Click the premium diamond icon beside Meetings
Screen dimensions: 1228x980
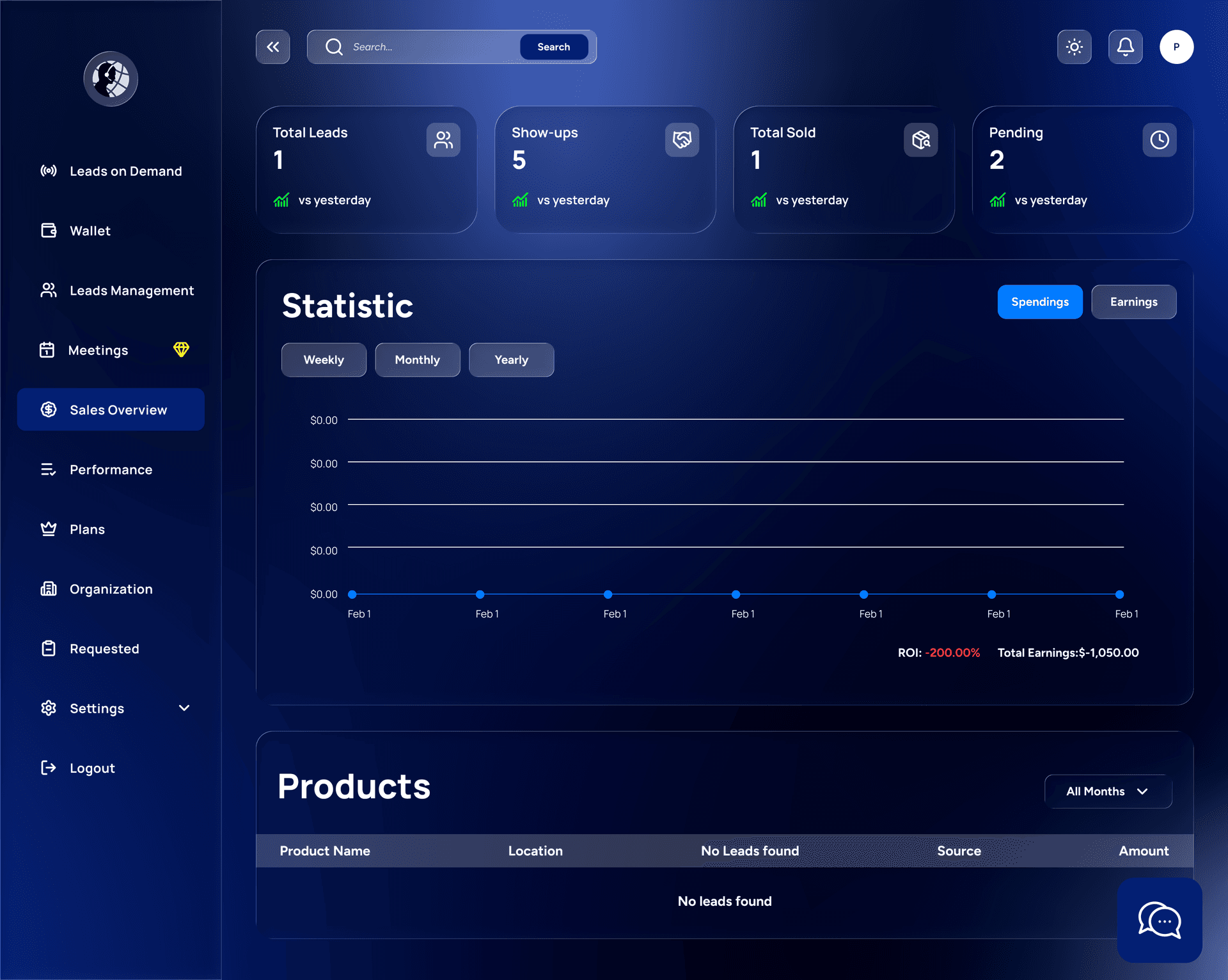click(182, 350)
